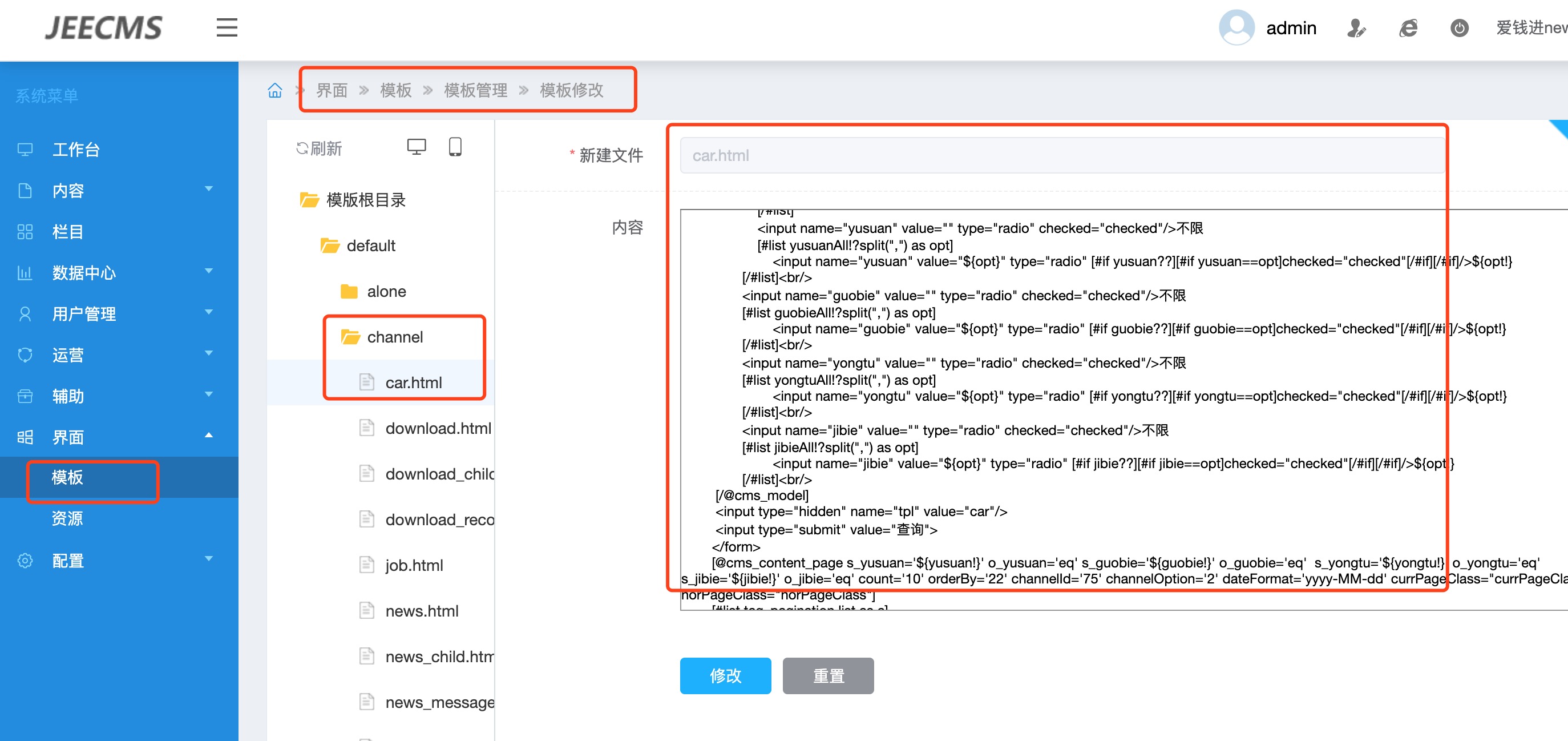Click the power logout icon
The image size is (1568, 741).
(1459, 28)
